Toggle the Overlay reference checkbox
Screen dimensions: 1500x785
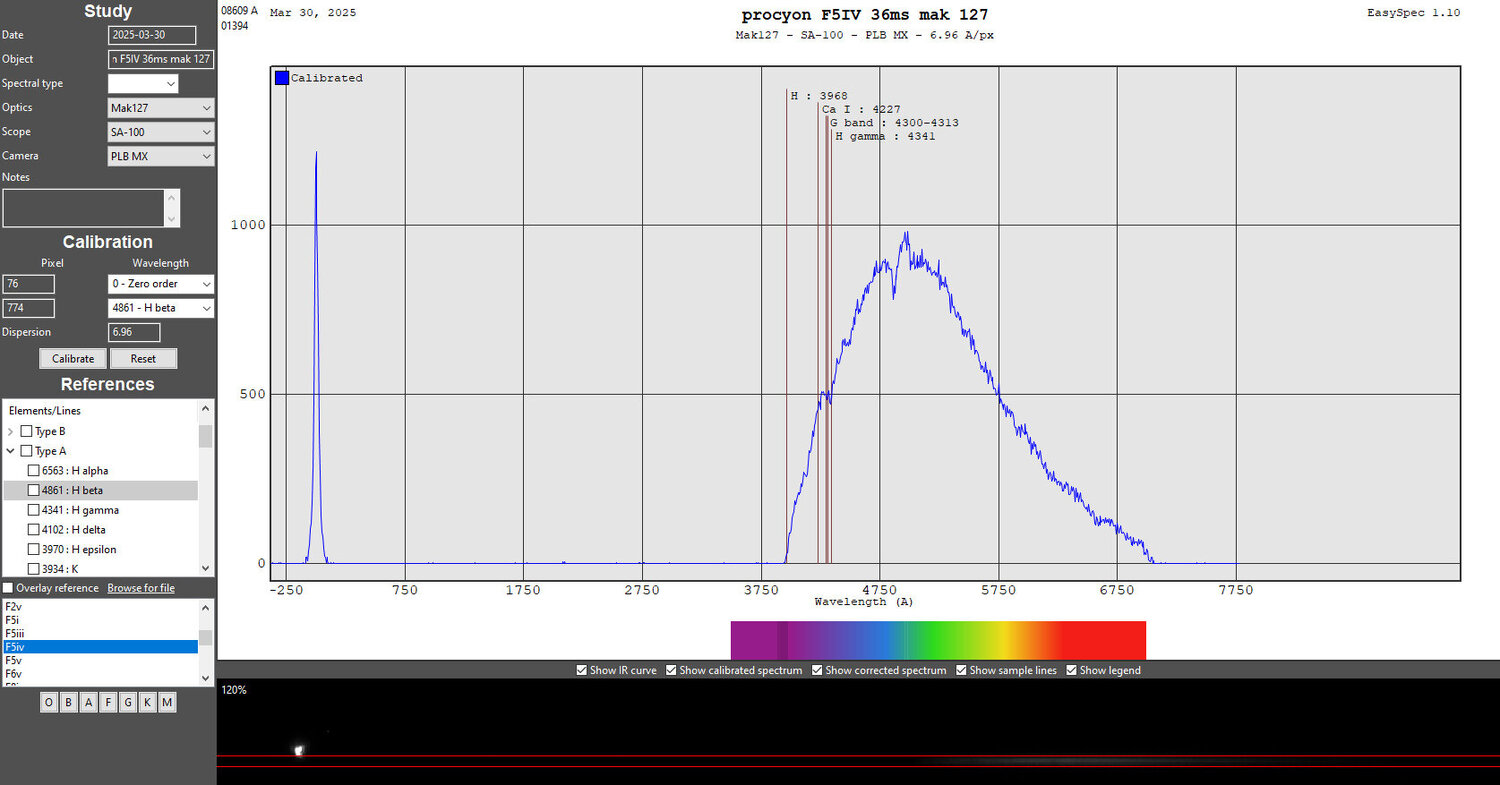(9, 588)
